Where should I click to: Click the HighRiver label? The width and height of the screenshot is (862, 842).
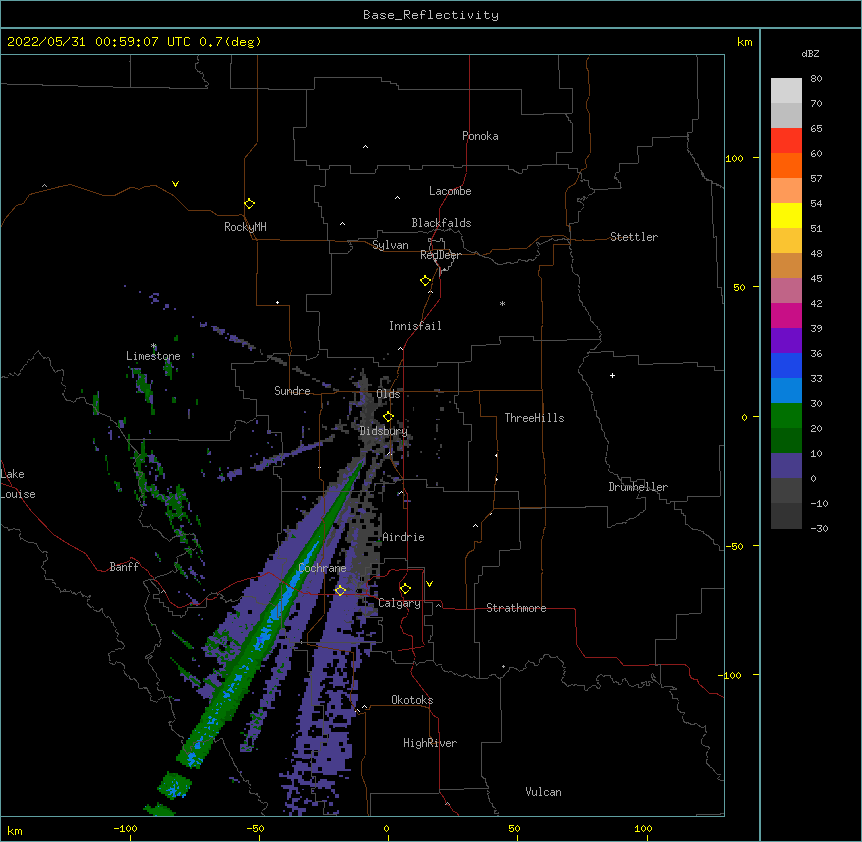click(430, 743)
